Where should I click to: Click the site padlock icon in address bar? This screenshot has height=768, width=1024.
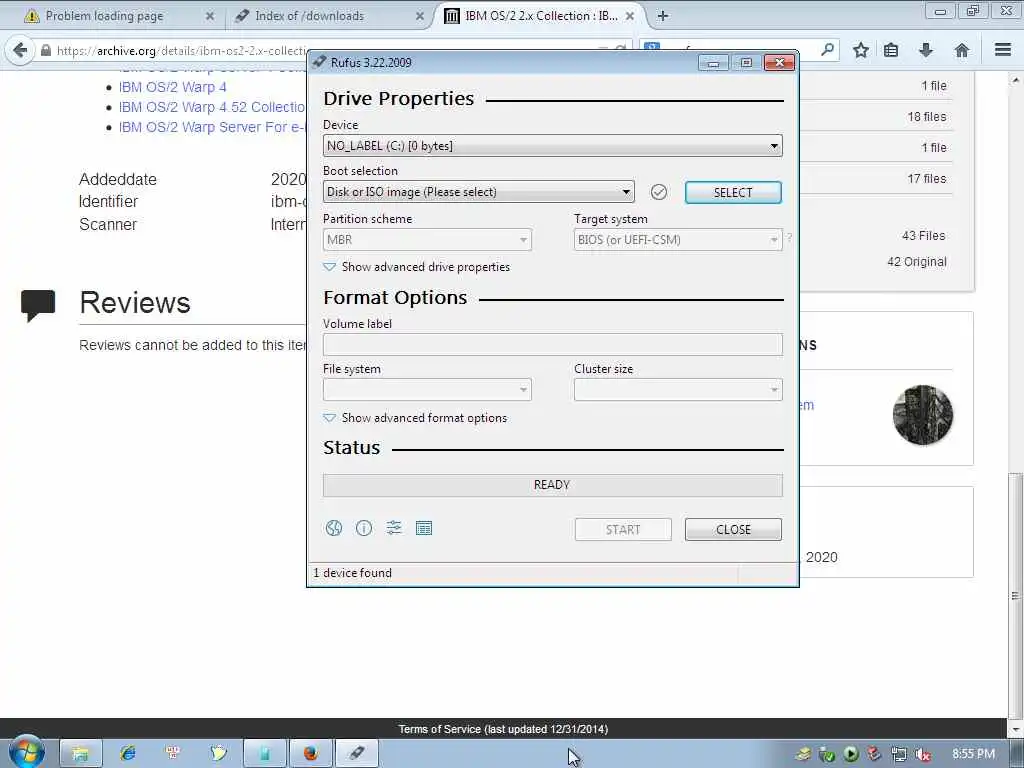tap(46, 50)
